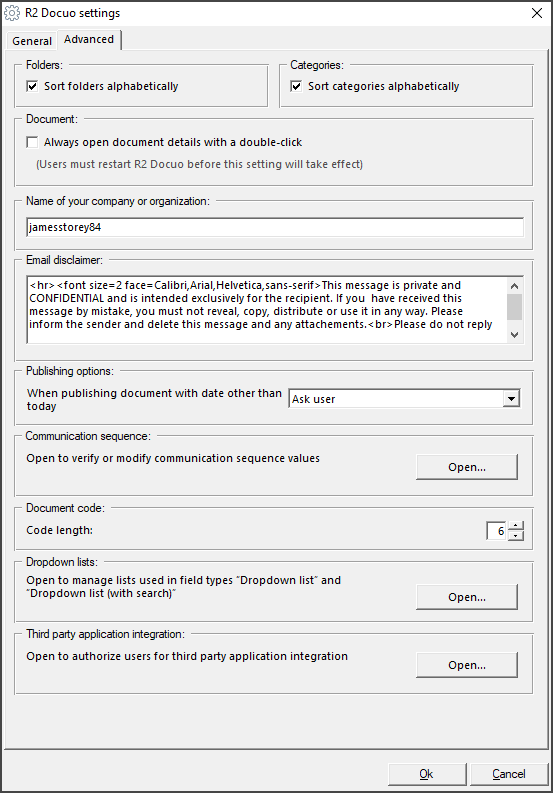Viewport: 553px width, 793px height.
Task: Decrease the code length with down arrow
Action: [x=515, y=536]
